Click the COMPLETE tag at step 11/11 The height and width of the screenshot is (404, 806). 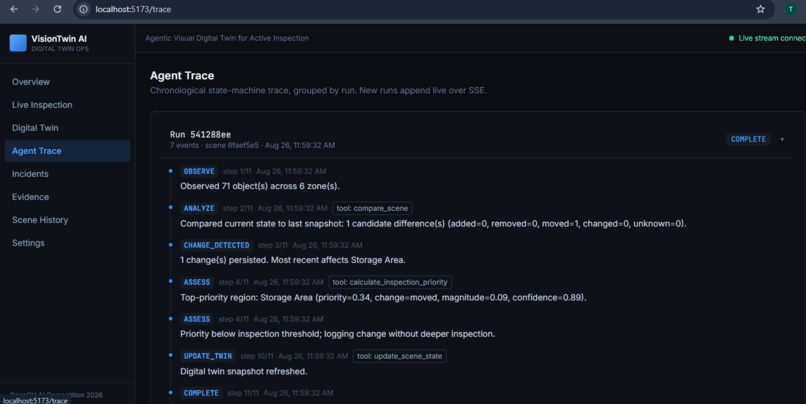pyautogui.click(x=201, y=393)
